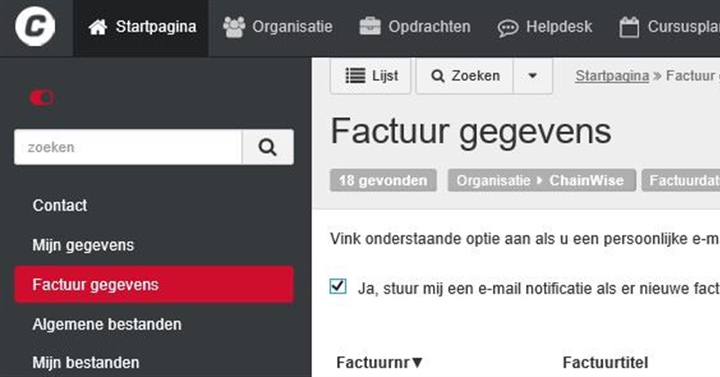Toggle the red sidebar switch
The height and width of the screenshot is (377, 720).
[42, 98]
